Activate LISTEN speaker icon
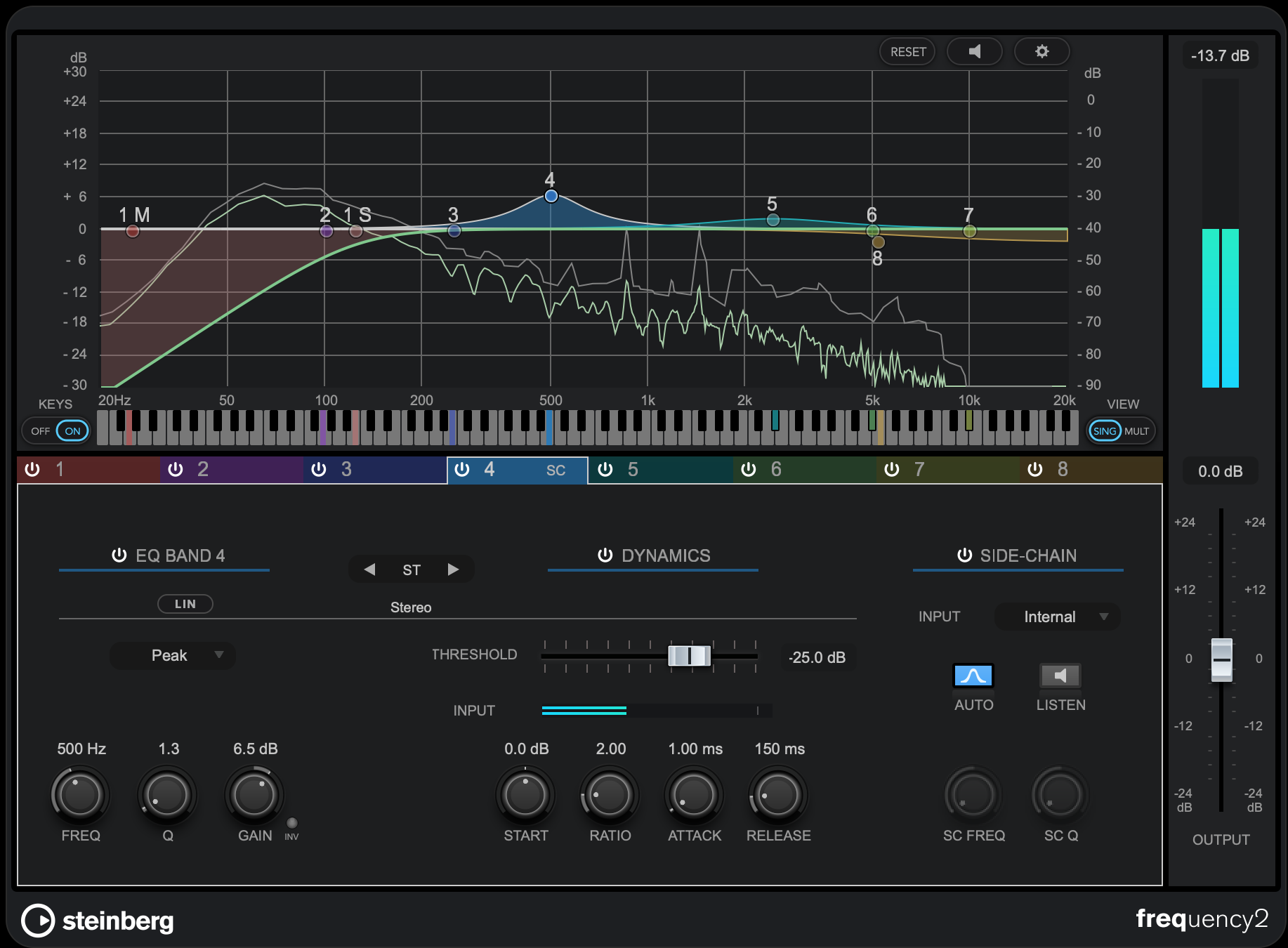 pyautogui.click(x=1060, y=676)
